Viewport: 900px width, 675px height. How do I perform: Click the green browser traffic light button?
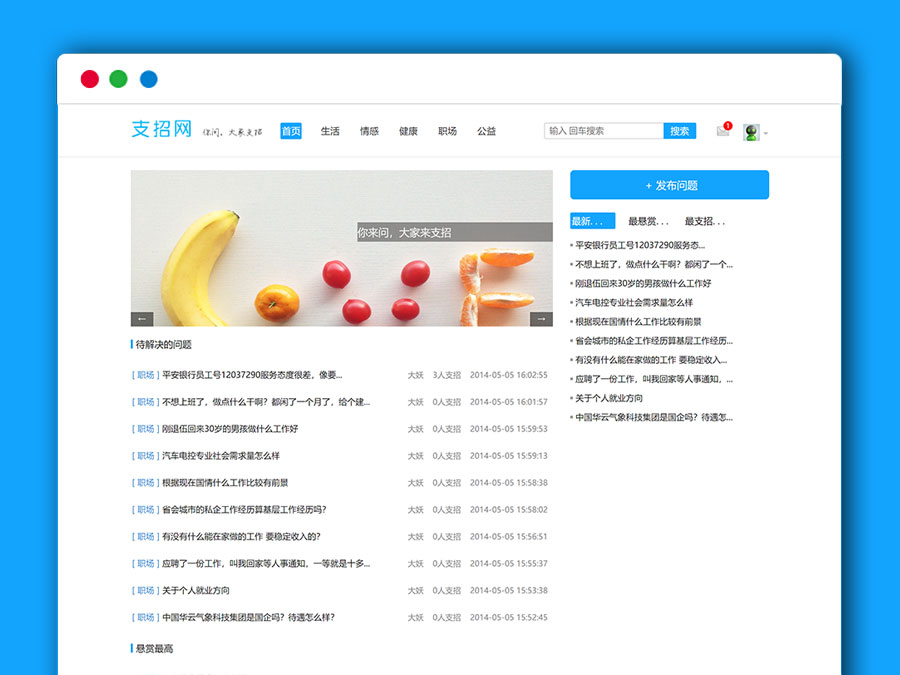point(118,78)
